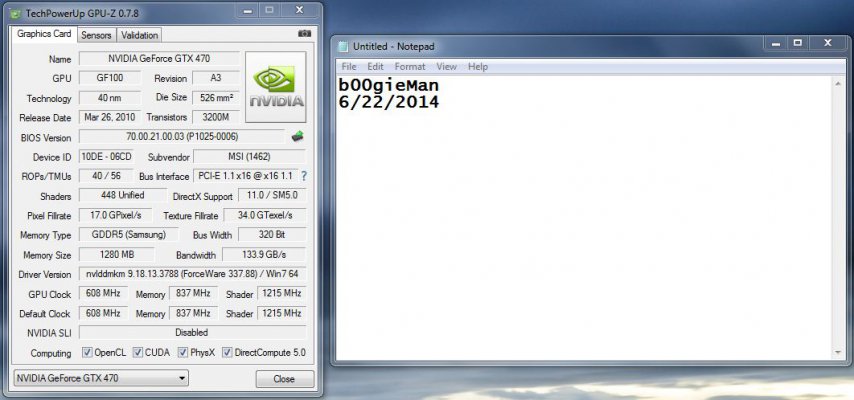This screenshot has width=854, height=400.
Task: Click the Revision field showing A3
Action: (216, 78)
